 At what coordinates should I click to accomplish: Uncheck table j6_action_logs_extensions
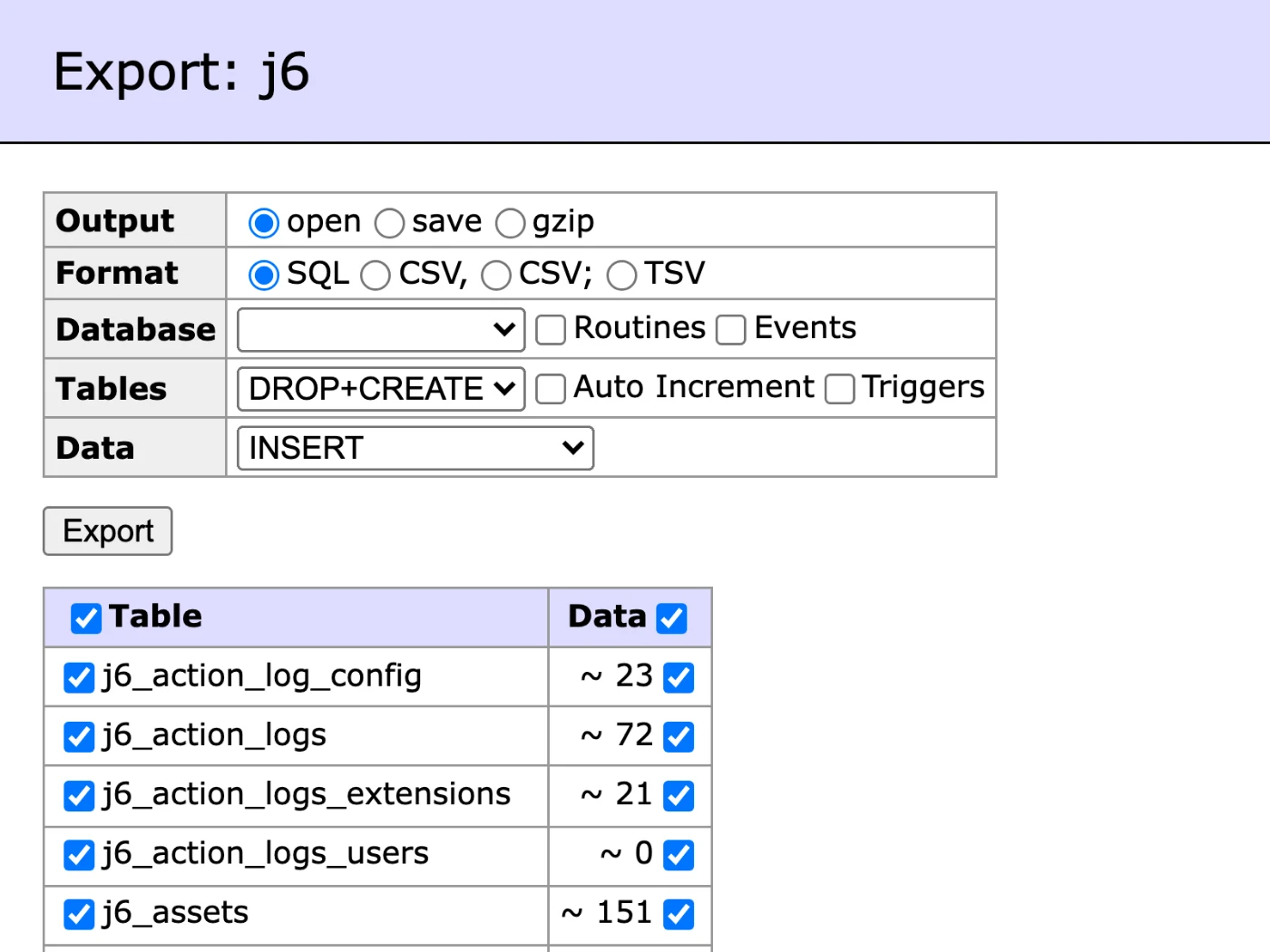tap(79, 795)
